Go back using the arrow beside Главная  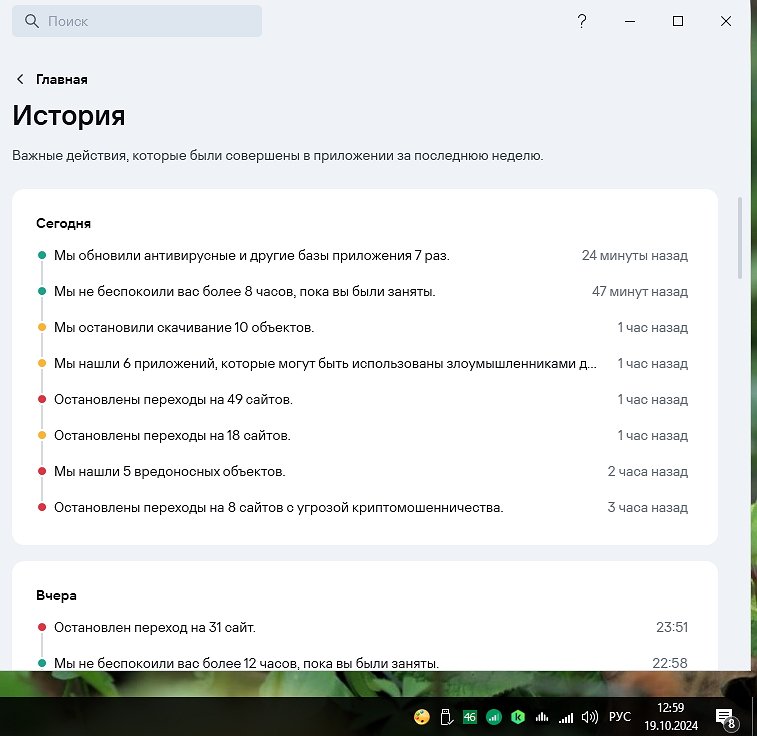(20, 80)
